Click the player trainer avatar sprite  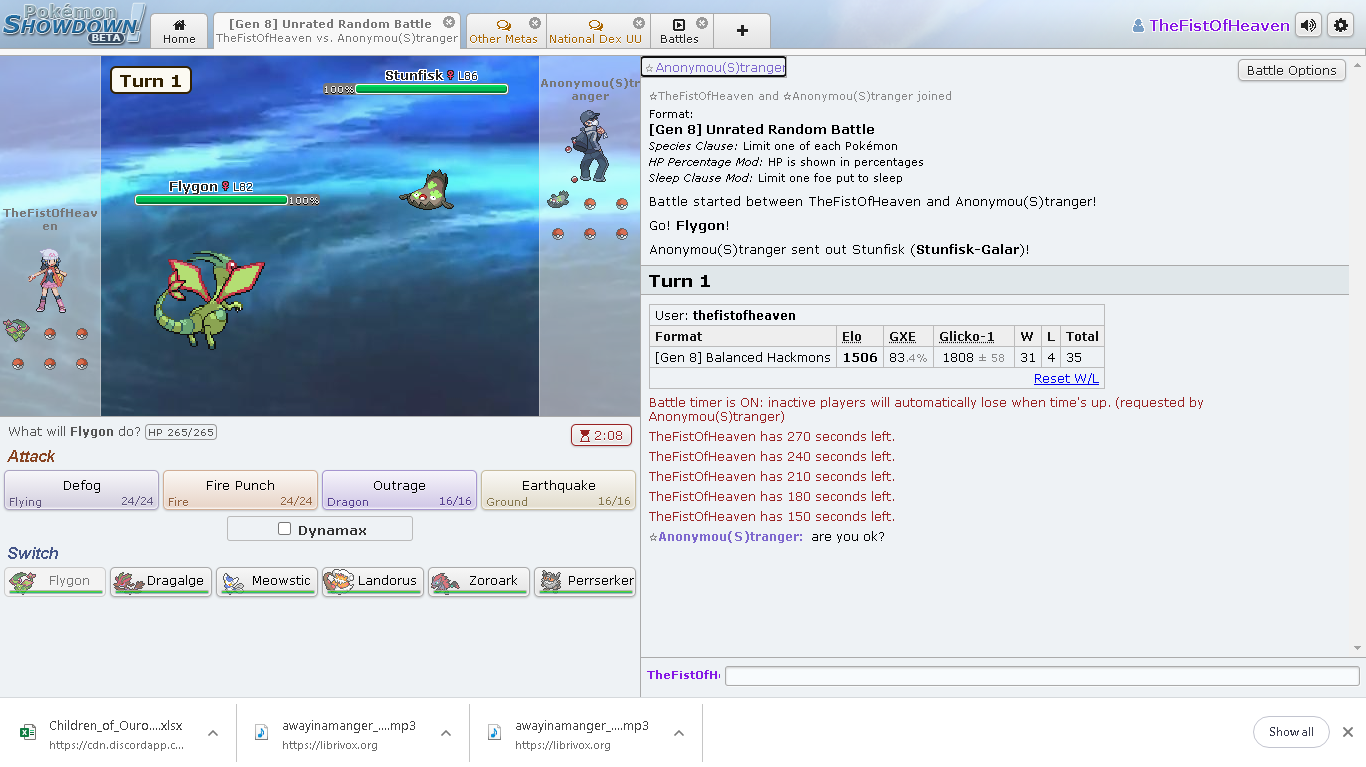(50, 281)
